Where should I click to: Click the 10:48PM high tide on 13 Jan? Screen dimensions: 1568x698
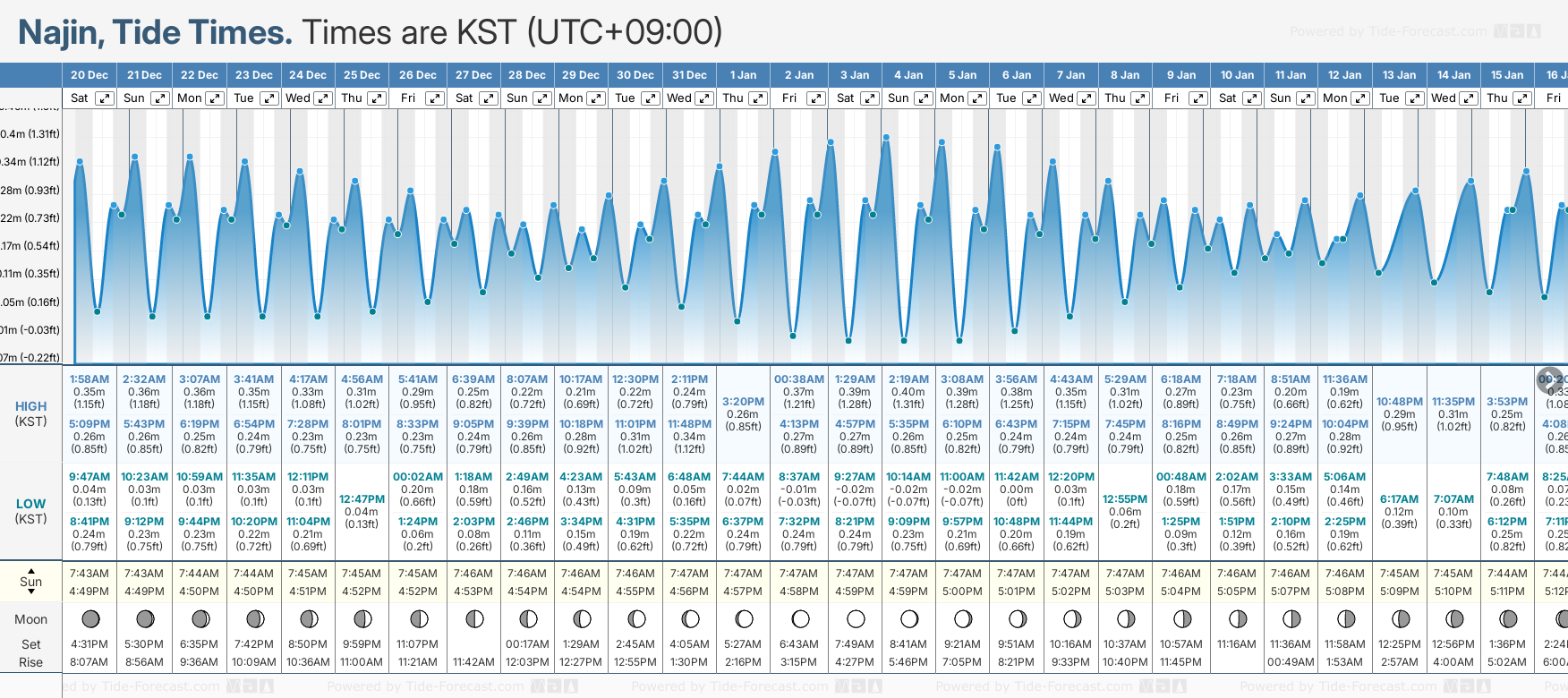[x=1399, y=402]
